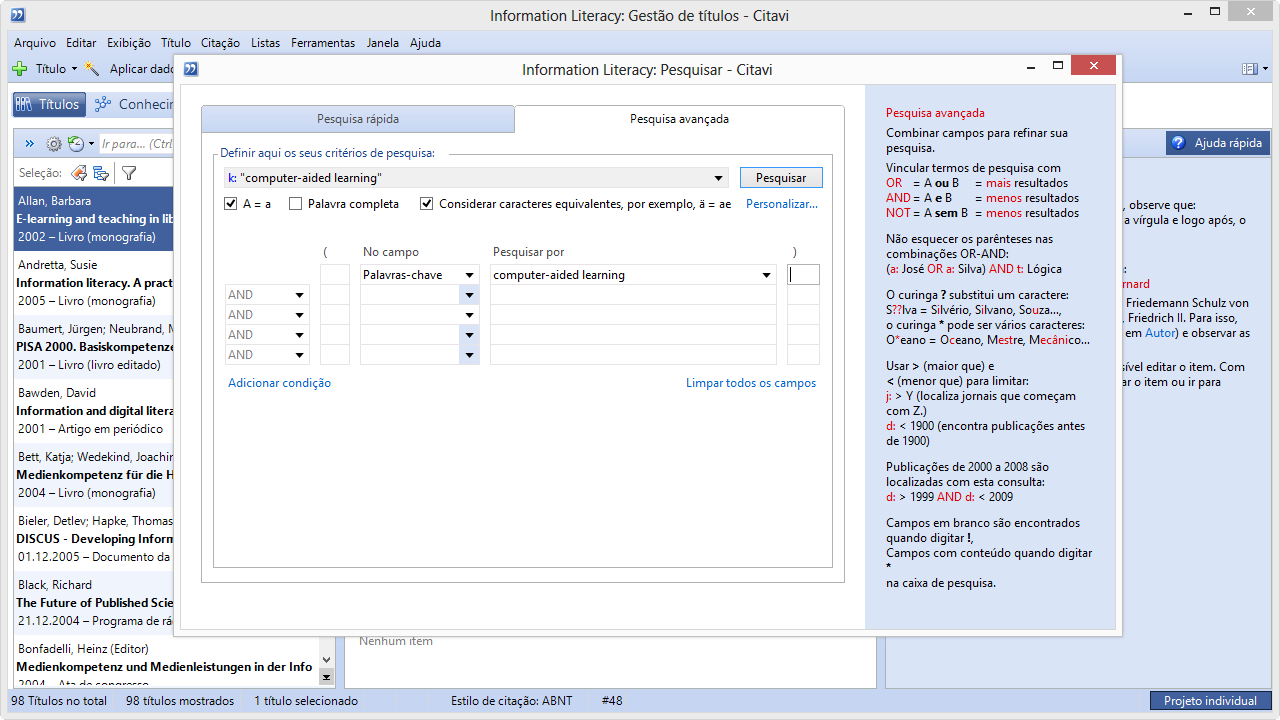Switch to the Pesquisa rápida tab
This screenshot has width=1280, height=720.
(x=358, y=119)
